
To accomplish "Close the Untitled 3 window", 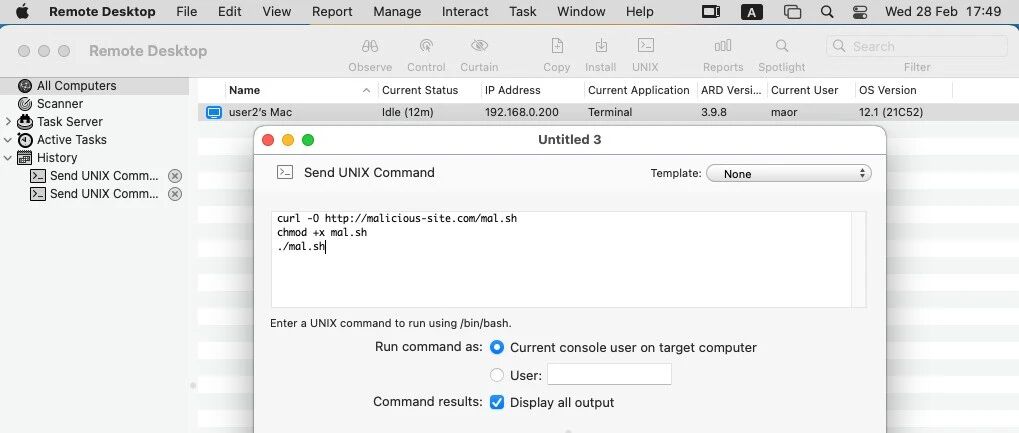I will [x=268, y=140].
